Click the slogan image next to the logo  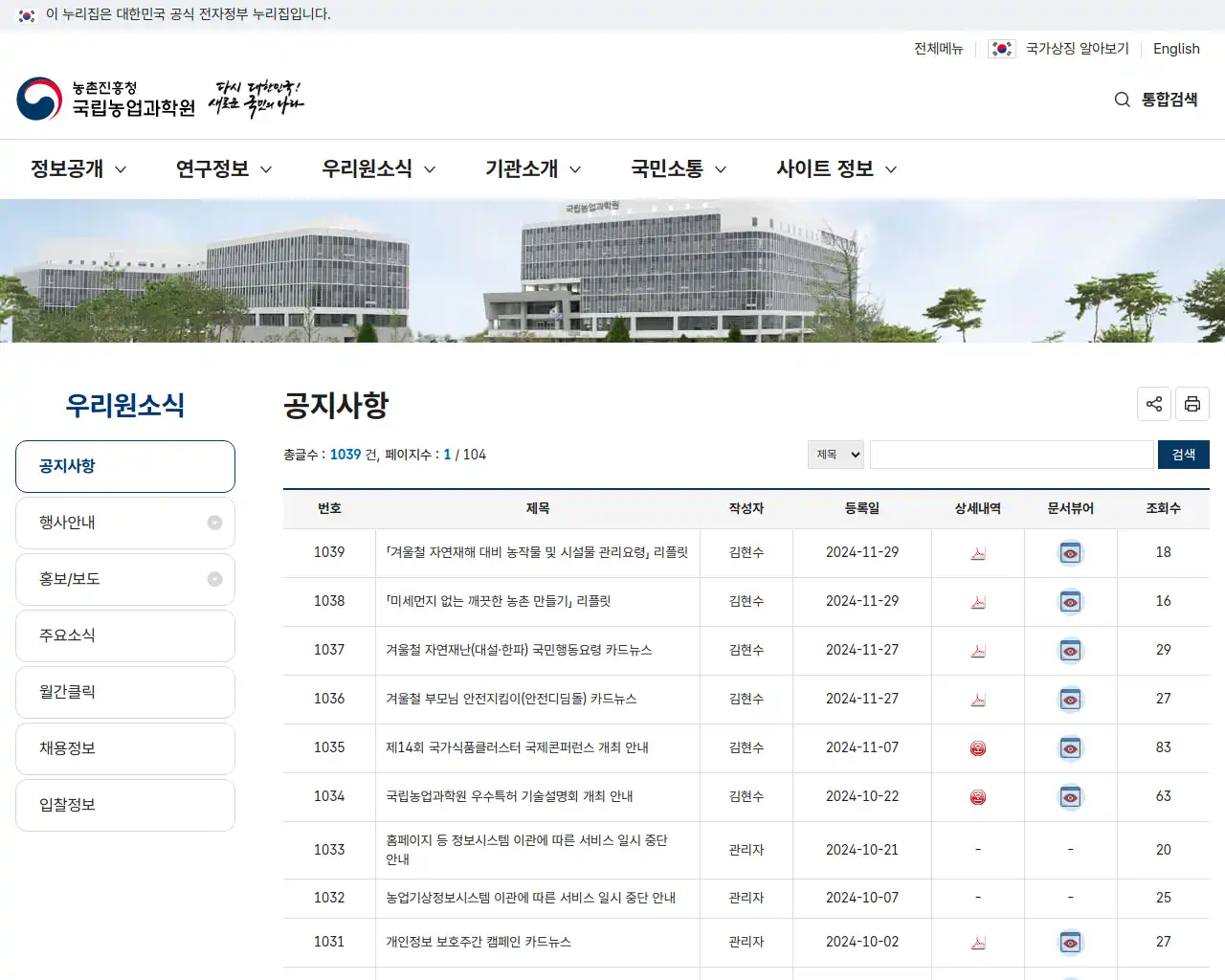click(x=256, y=99)
